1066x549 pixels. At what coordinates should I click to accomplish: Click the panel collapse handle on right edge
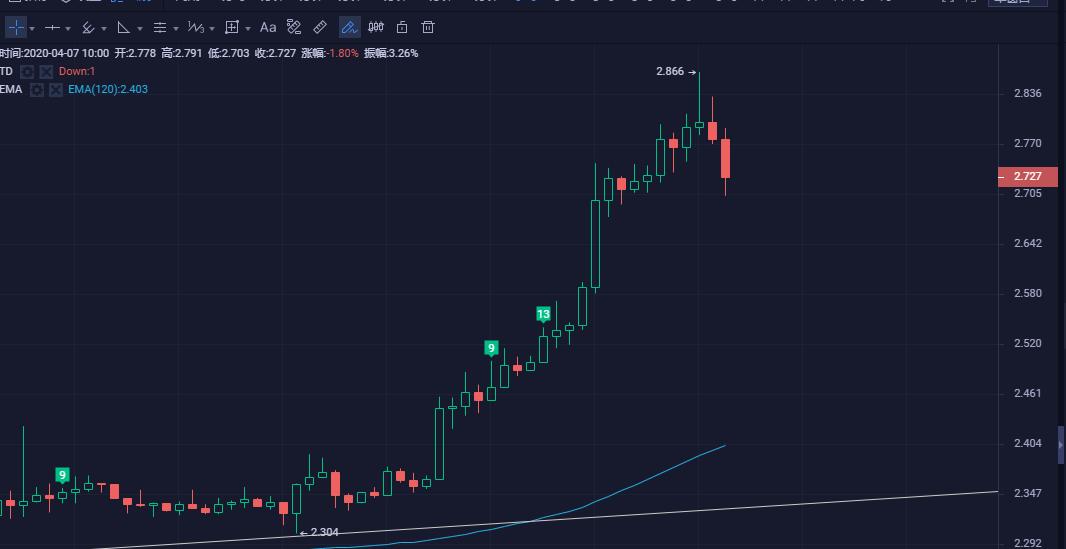(x=1061, y=445)
